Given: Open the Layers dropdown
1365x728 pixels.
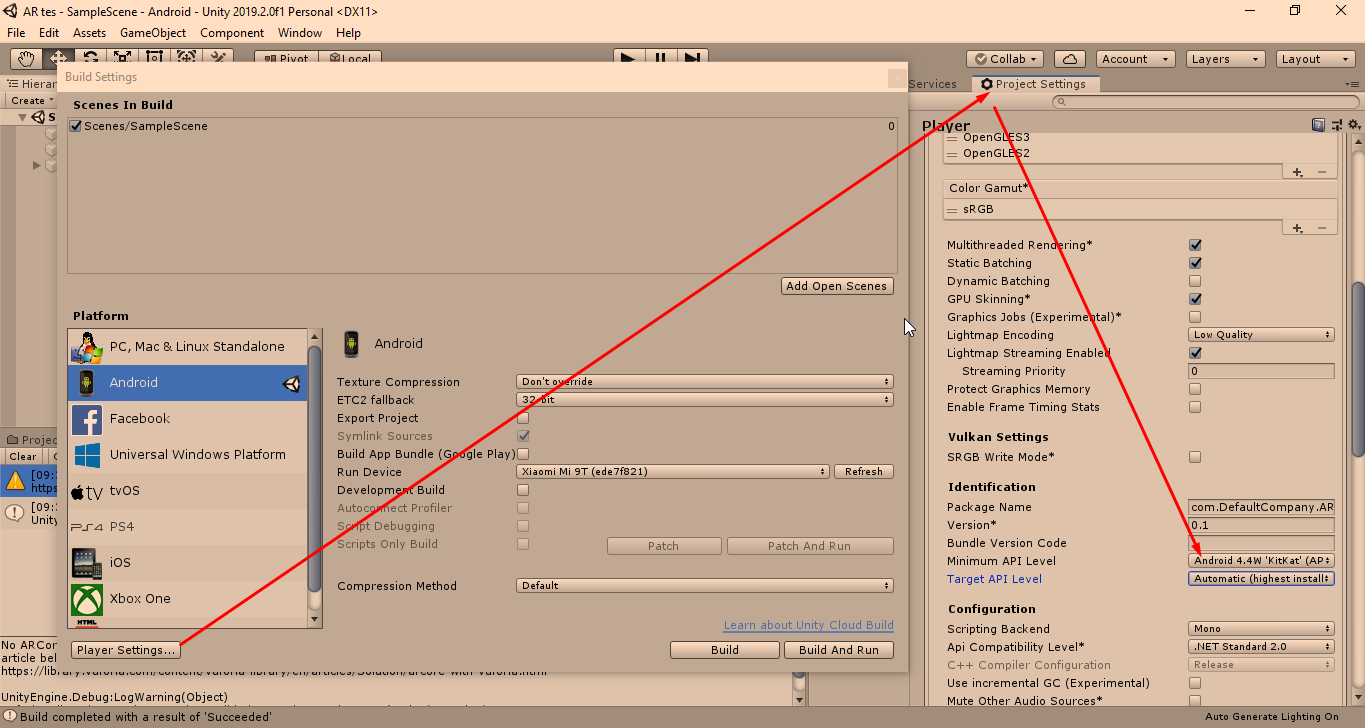Looking at the screenshot, I should click(x=1225, y=59).
